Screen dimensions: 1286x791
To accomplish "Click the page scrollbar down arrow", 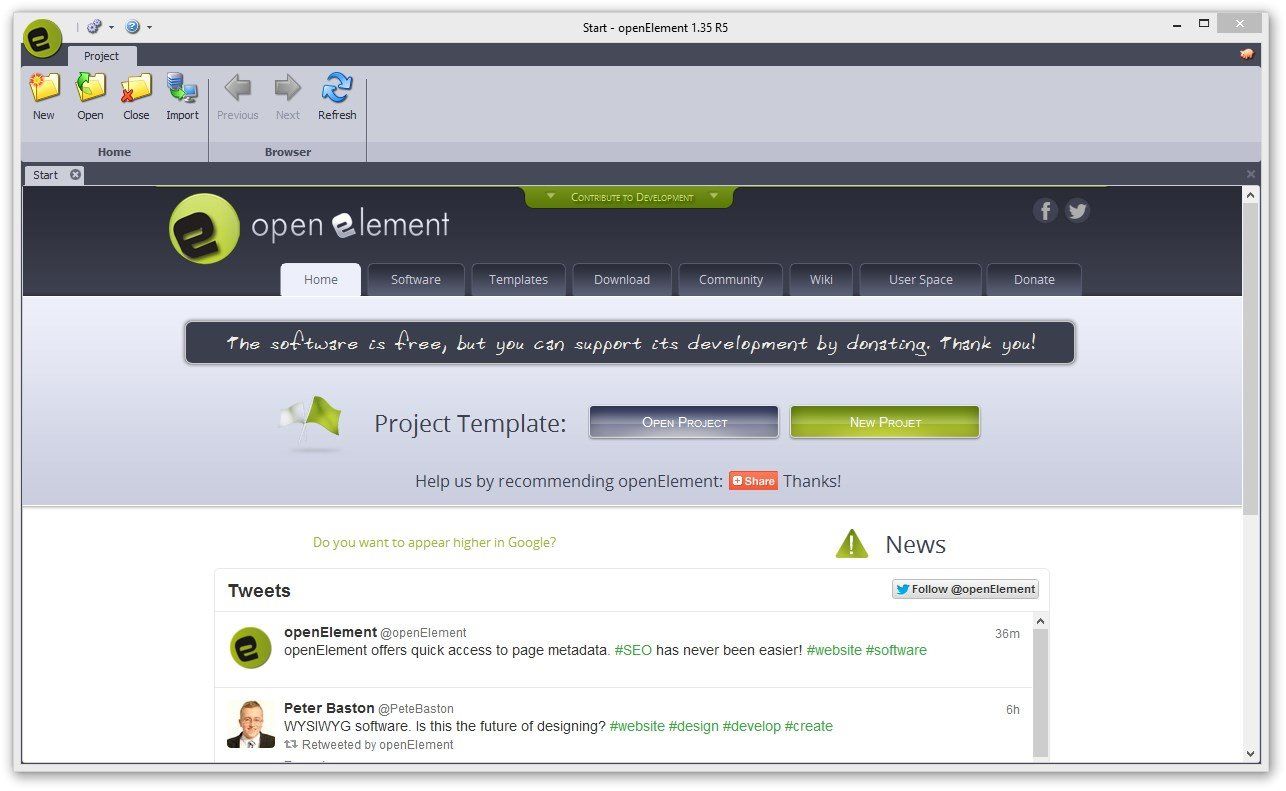I will pyautogui.click(x=1251, y=754).
